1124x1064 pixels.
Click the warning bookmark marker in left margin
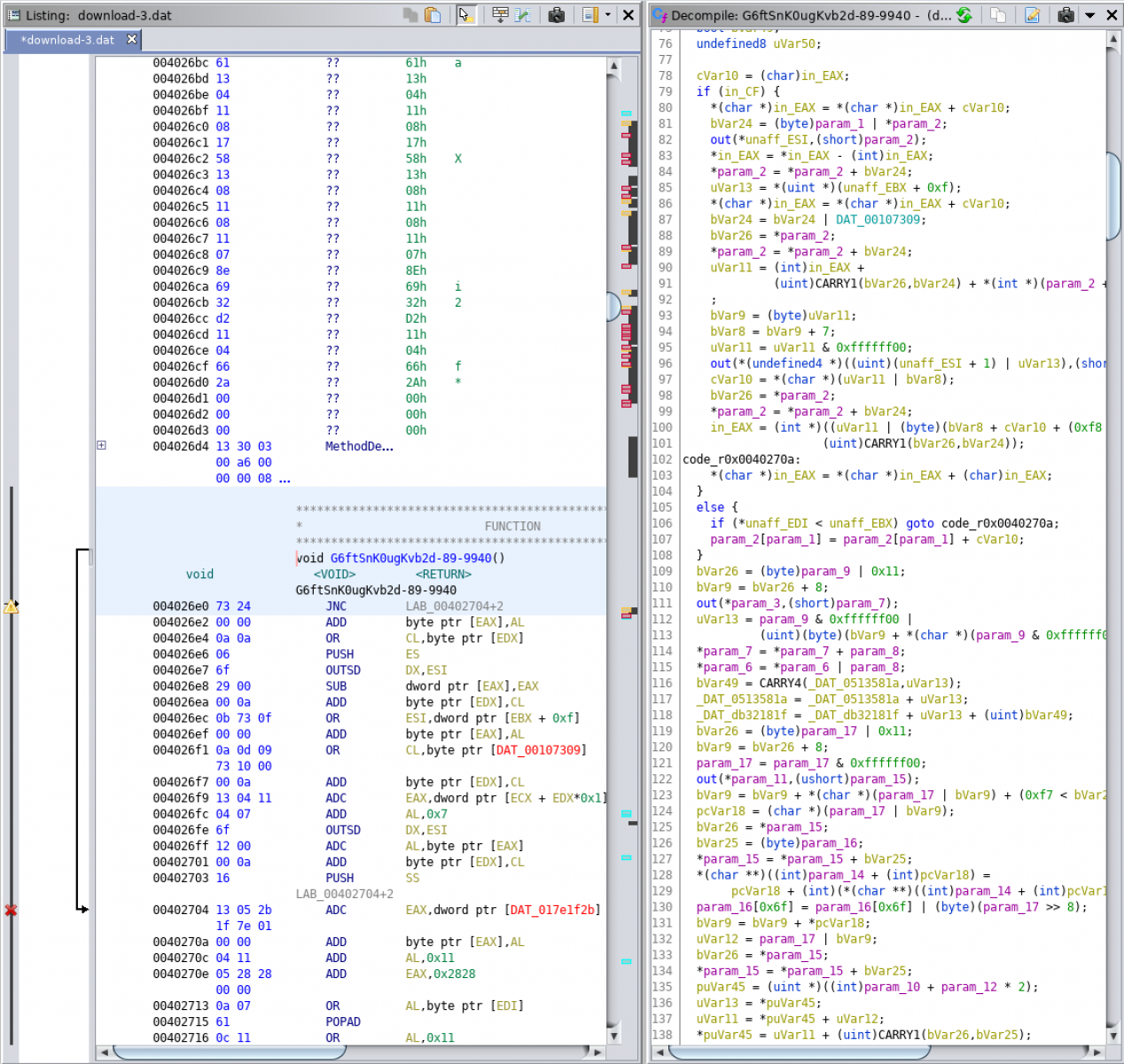click(x=11, y=606)
